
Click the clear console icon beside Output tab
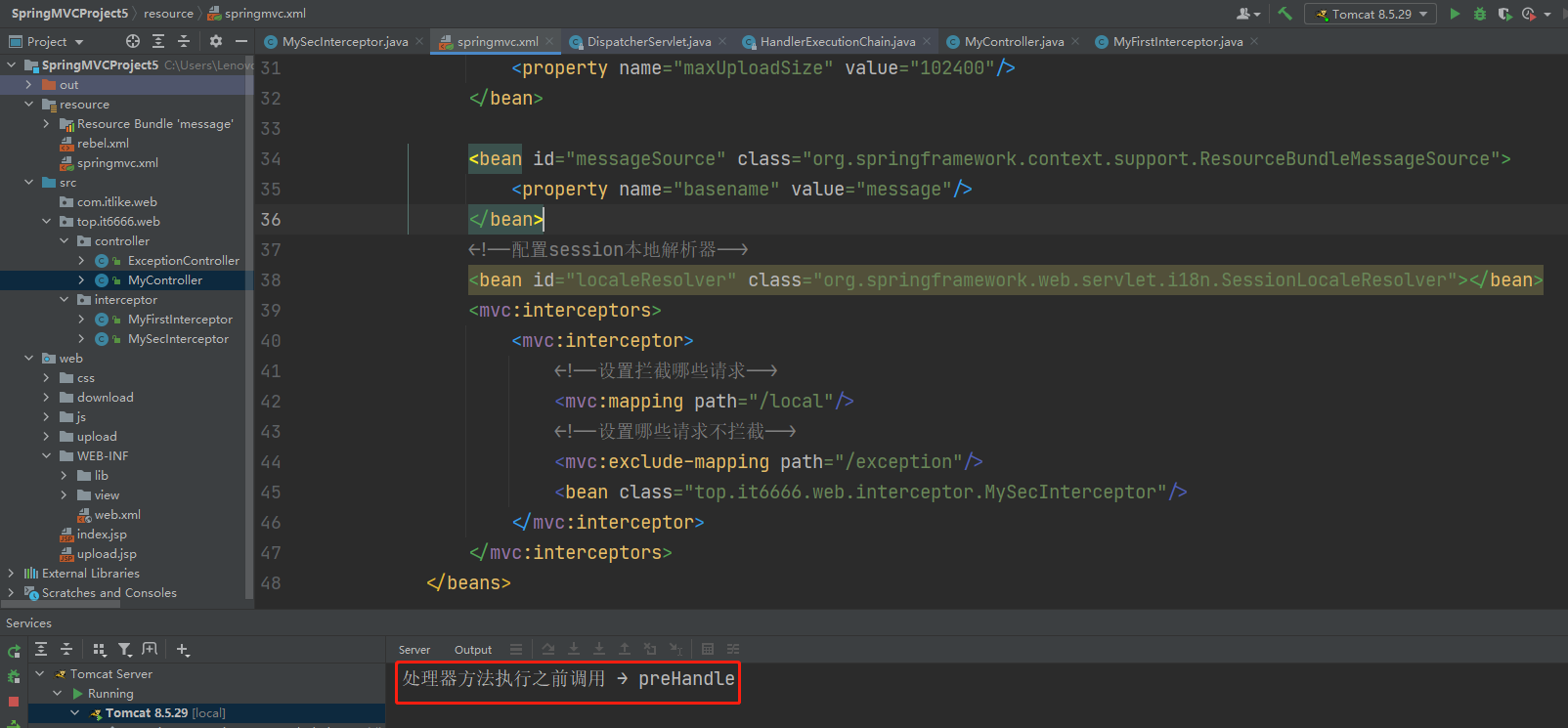(516, 649)
